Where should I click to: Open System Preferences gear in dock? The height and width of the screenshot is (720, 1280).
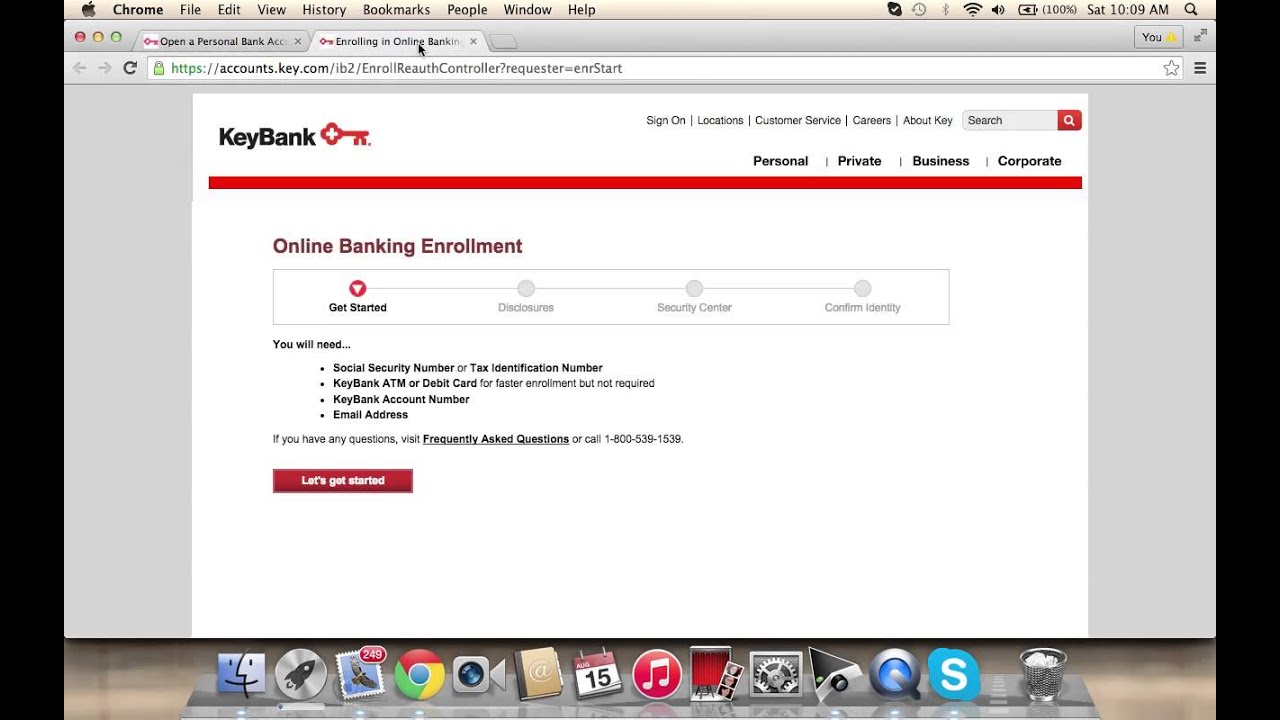coord(776,676)
